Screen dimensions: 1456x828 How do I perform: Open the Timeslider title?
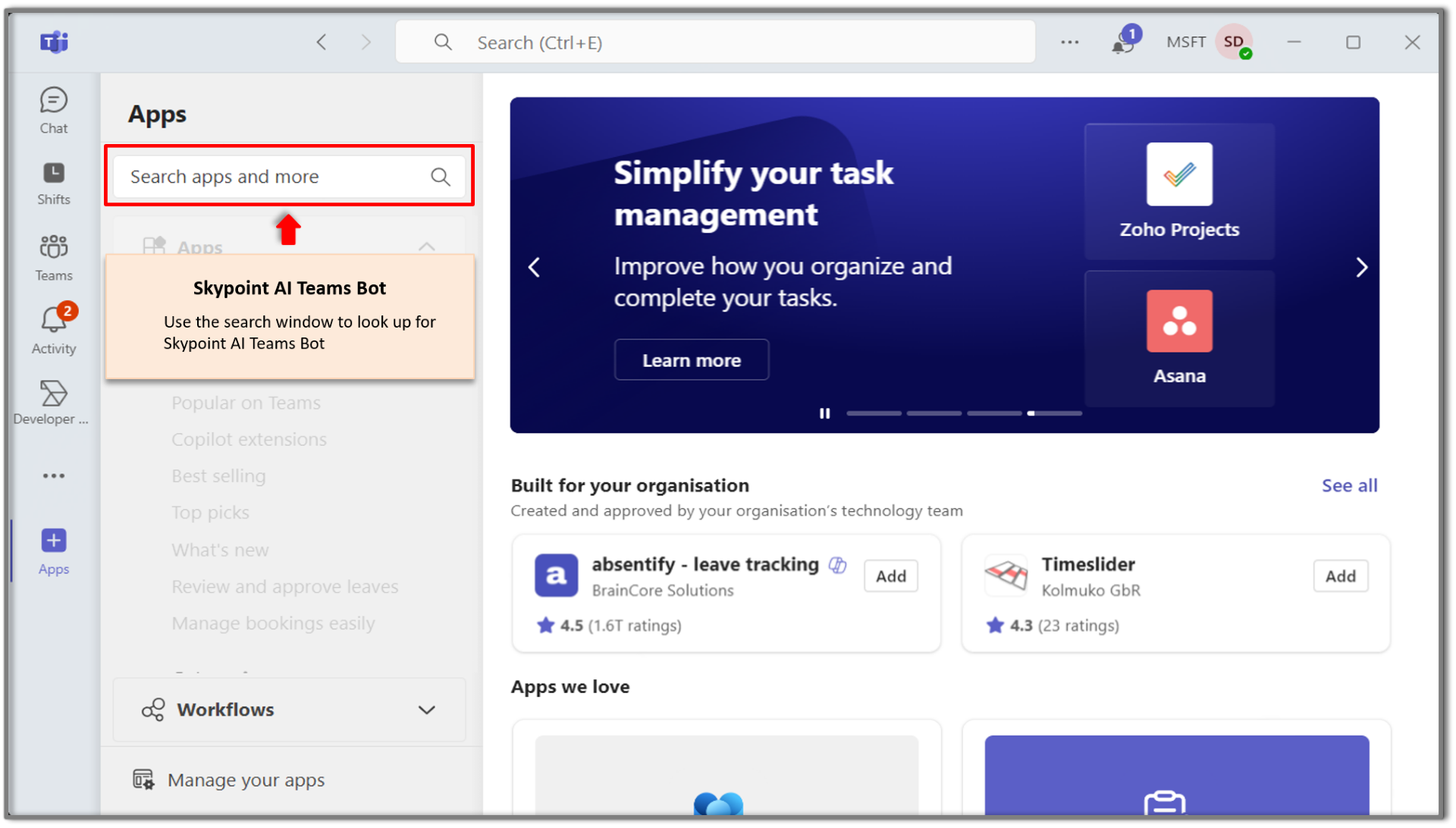tap(1087, 564)
